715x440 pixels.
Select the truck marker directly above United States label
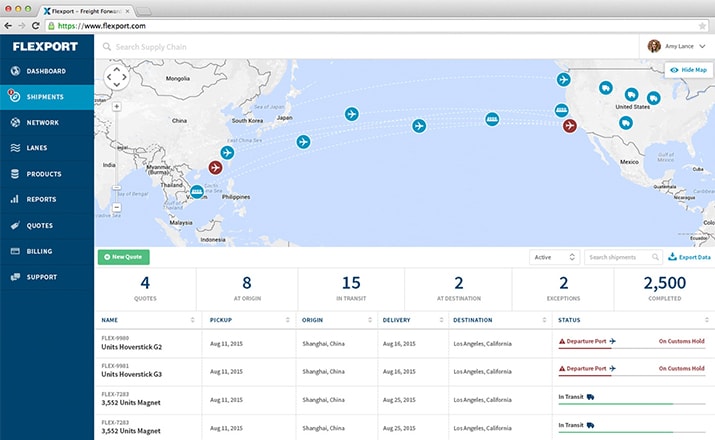coord(631,94)
